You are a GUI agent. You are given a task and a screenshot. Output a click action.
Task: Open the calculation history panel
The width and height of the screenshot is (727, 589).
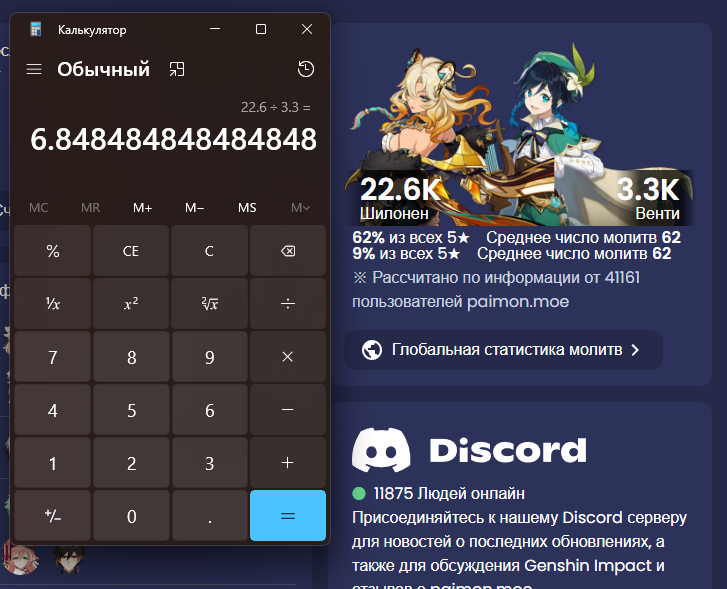click(x=306, y=69)
